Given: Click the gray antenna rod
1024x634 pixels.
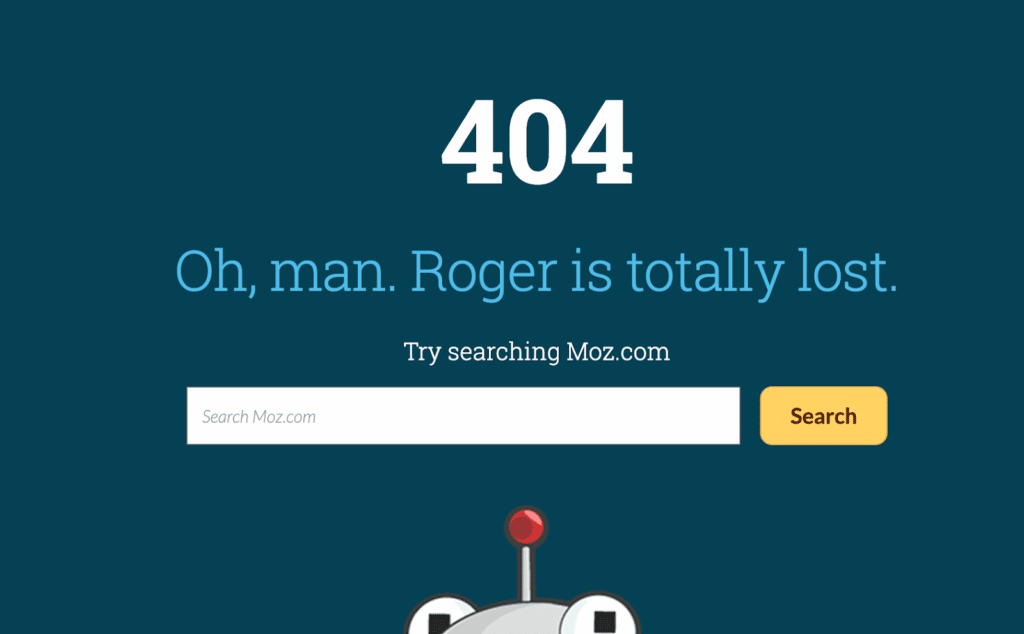Looking at the screenshot, I should 526,573.
